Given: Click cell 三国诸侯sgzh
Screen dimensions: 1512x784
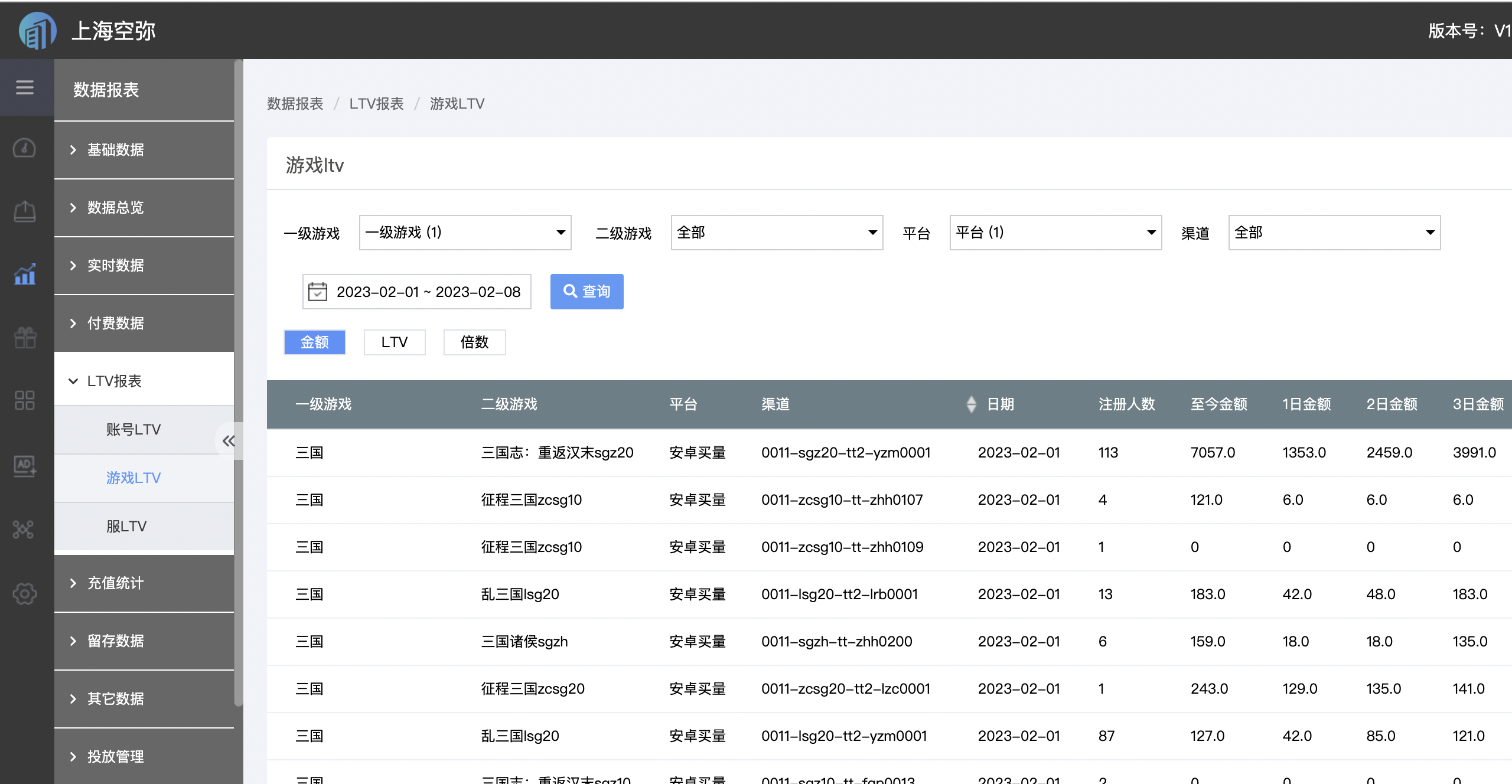Looking at the screenshot, I should (x=524, y=642).
